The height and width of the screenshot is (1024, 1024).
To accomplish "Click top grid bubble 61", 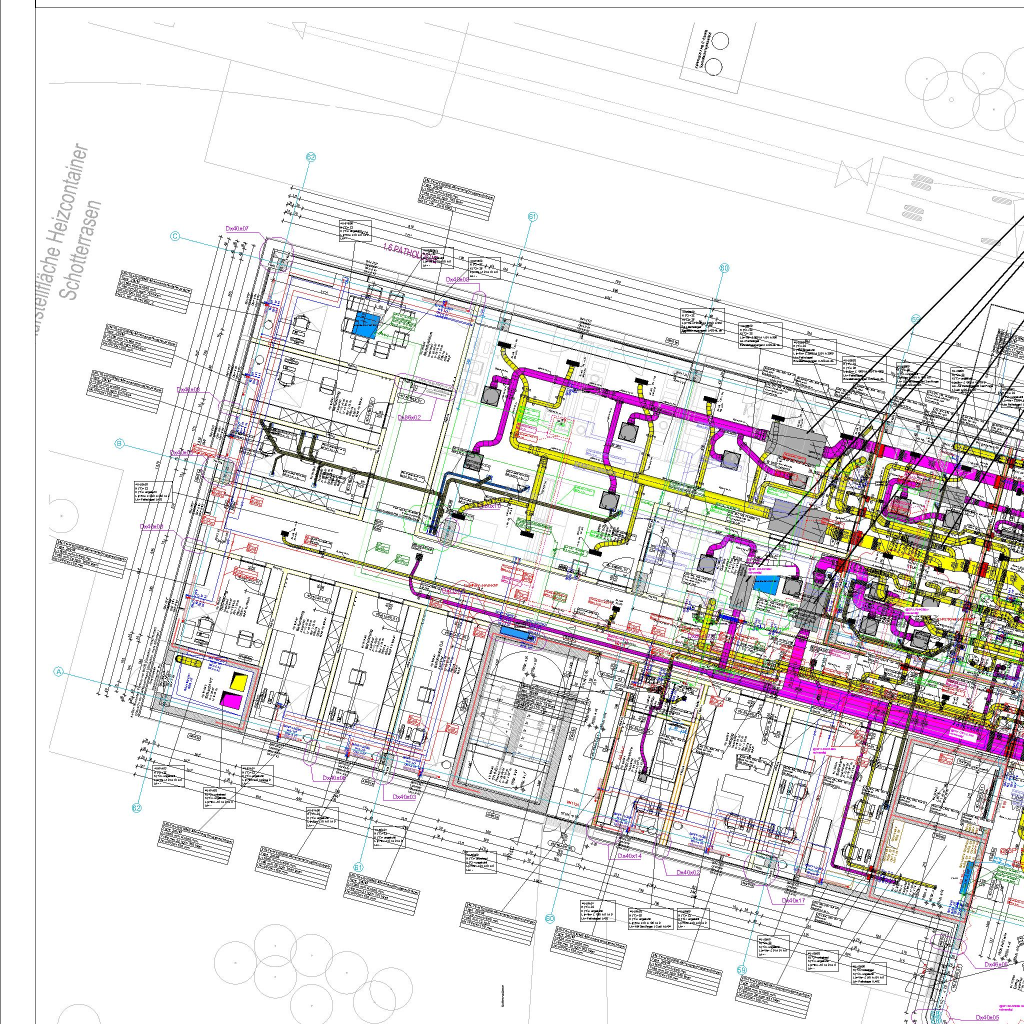I will 532,216.
